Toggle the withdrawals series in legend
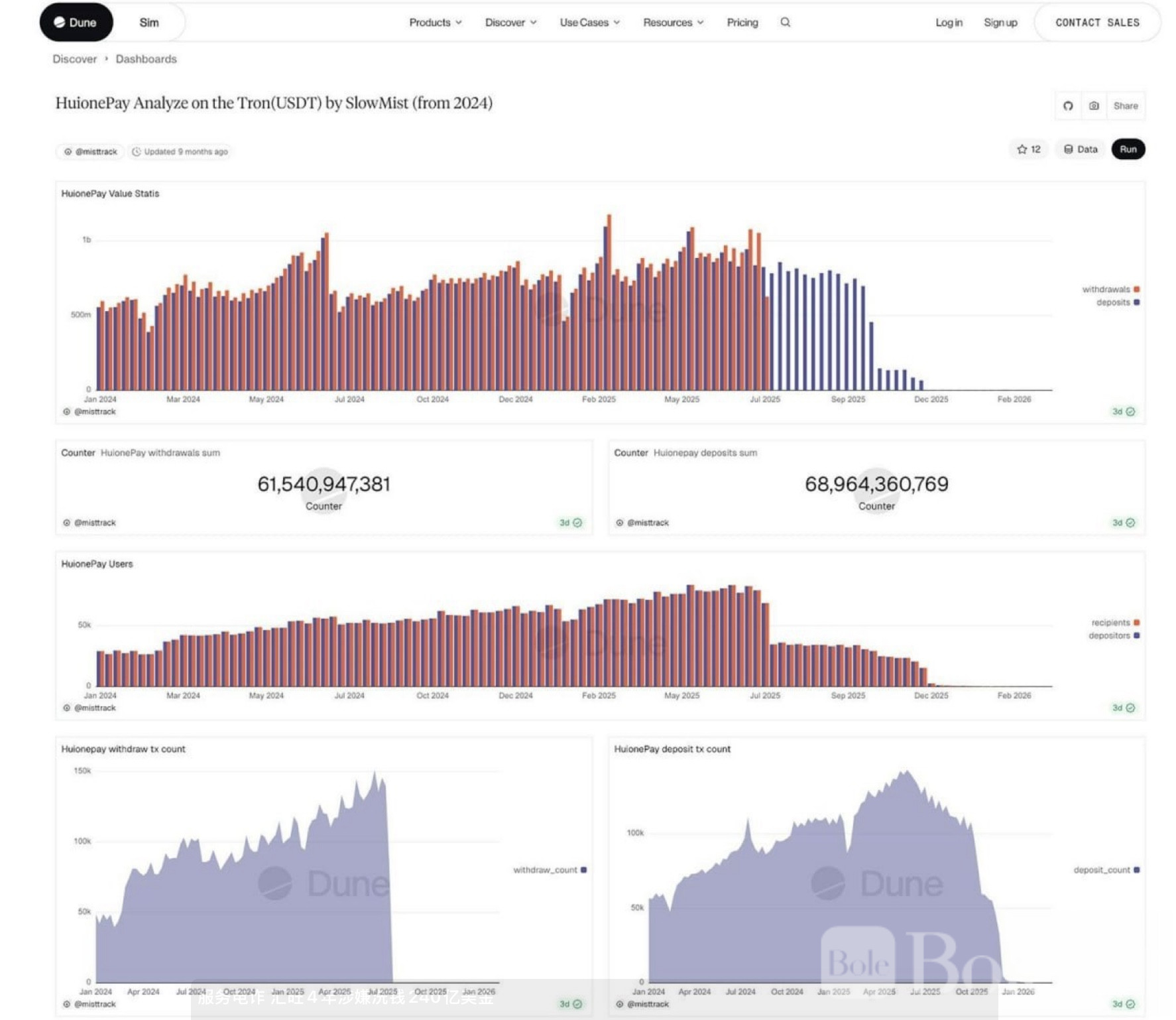Screen dimensions: 1176x1020 click(1110, 289)
